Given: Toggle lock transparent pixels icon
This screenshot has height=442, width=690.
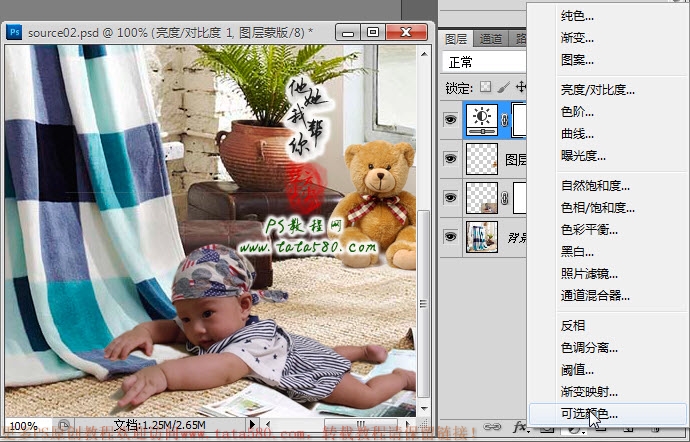Looking at the screenshot, I should tap(485, 87).
